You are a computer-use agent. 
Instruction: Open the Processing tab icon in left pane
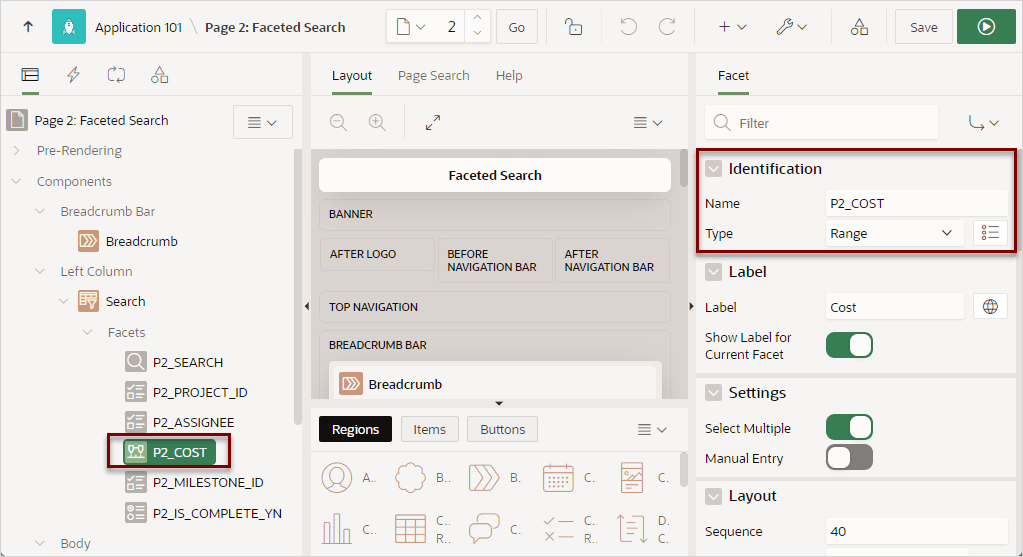pyautogui.click(x=116, y=75)
